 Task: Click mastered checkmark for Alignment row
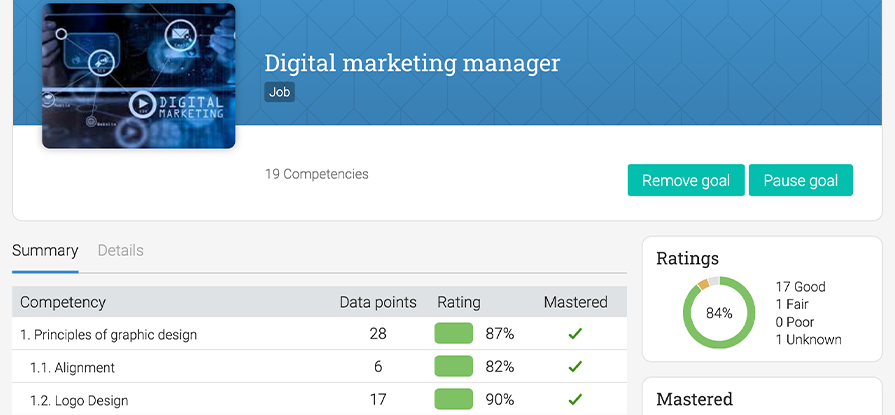(x=575, y=367)
